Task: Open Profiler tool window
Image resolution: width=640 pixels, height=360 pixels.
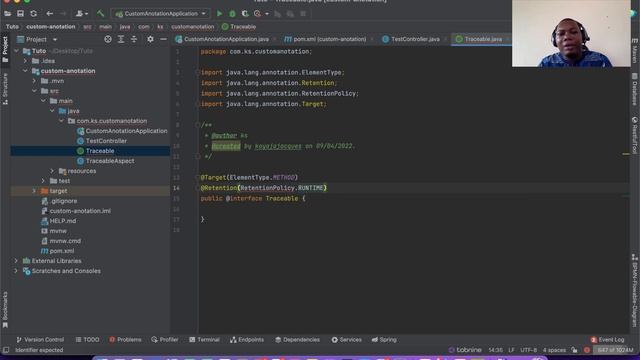Action: (x=165, y=340)
